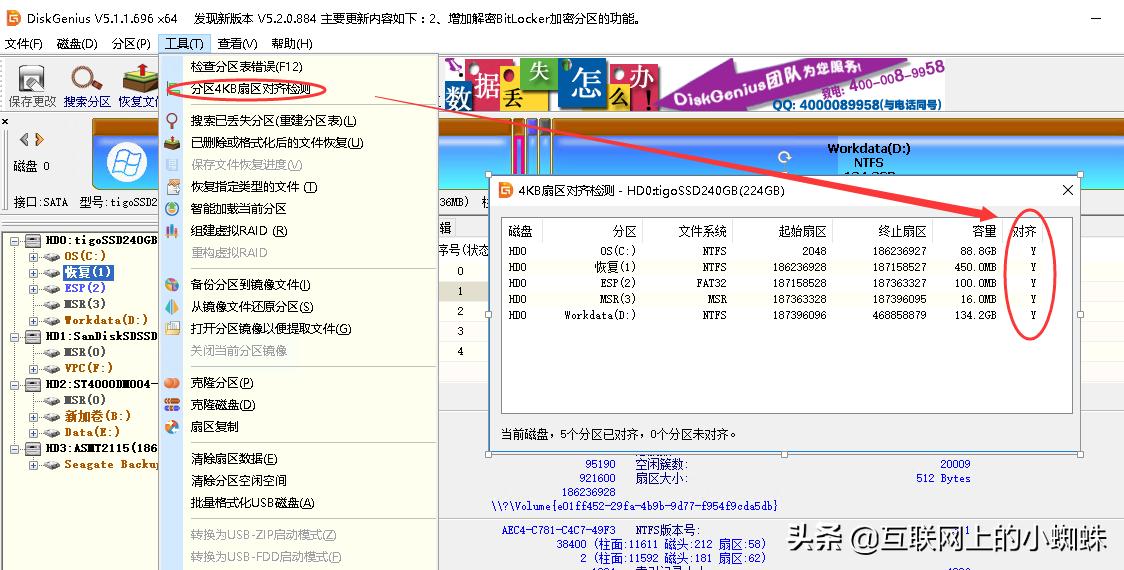Click the Search Partition (搜索分区) magnifier icon
Screen dimensions: 1124x570
[x=86, y=79]
